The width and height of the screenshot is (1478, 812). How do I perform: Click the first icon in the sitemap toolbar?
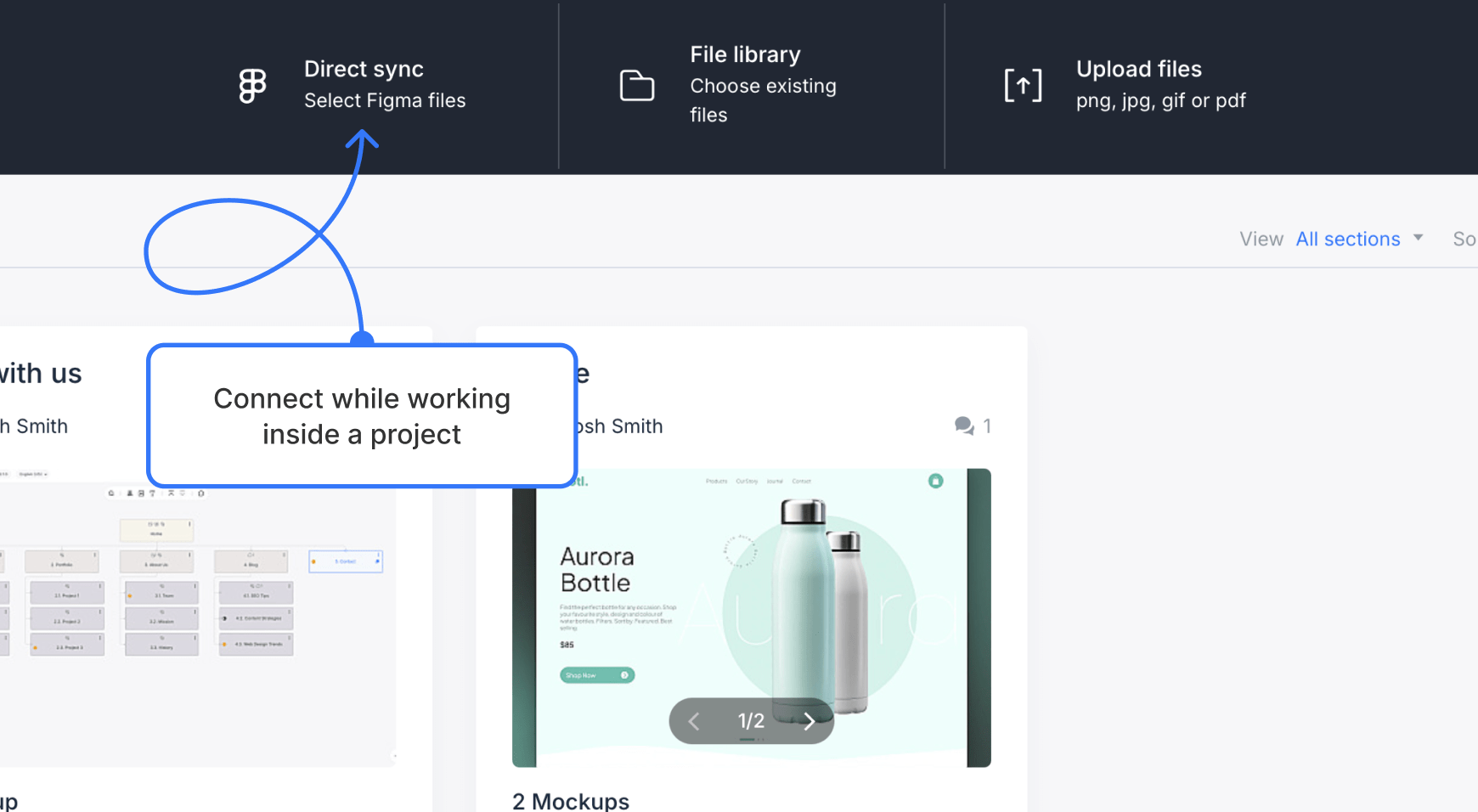pos(111,493)
